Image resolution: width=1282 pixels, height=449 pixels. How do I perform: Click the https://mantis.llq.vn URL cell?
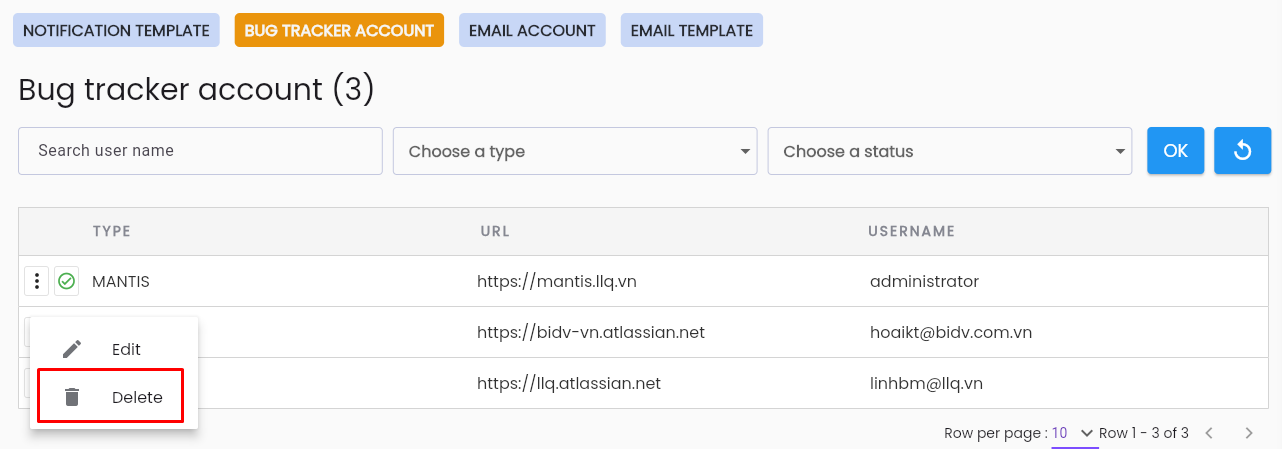557,282
